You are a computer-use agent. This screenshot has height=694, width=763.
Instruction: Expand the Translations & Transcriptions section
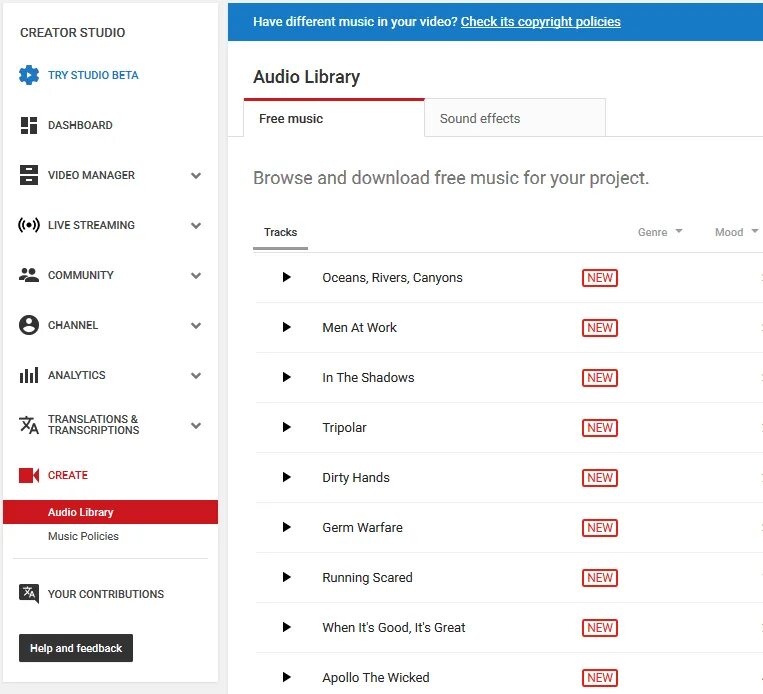[x=196, y=425]
